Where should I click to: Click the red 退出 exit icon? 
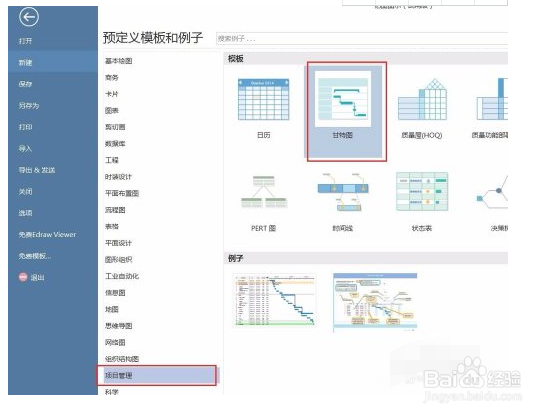coord(23,277)
